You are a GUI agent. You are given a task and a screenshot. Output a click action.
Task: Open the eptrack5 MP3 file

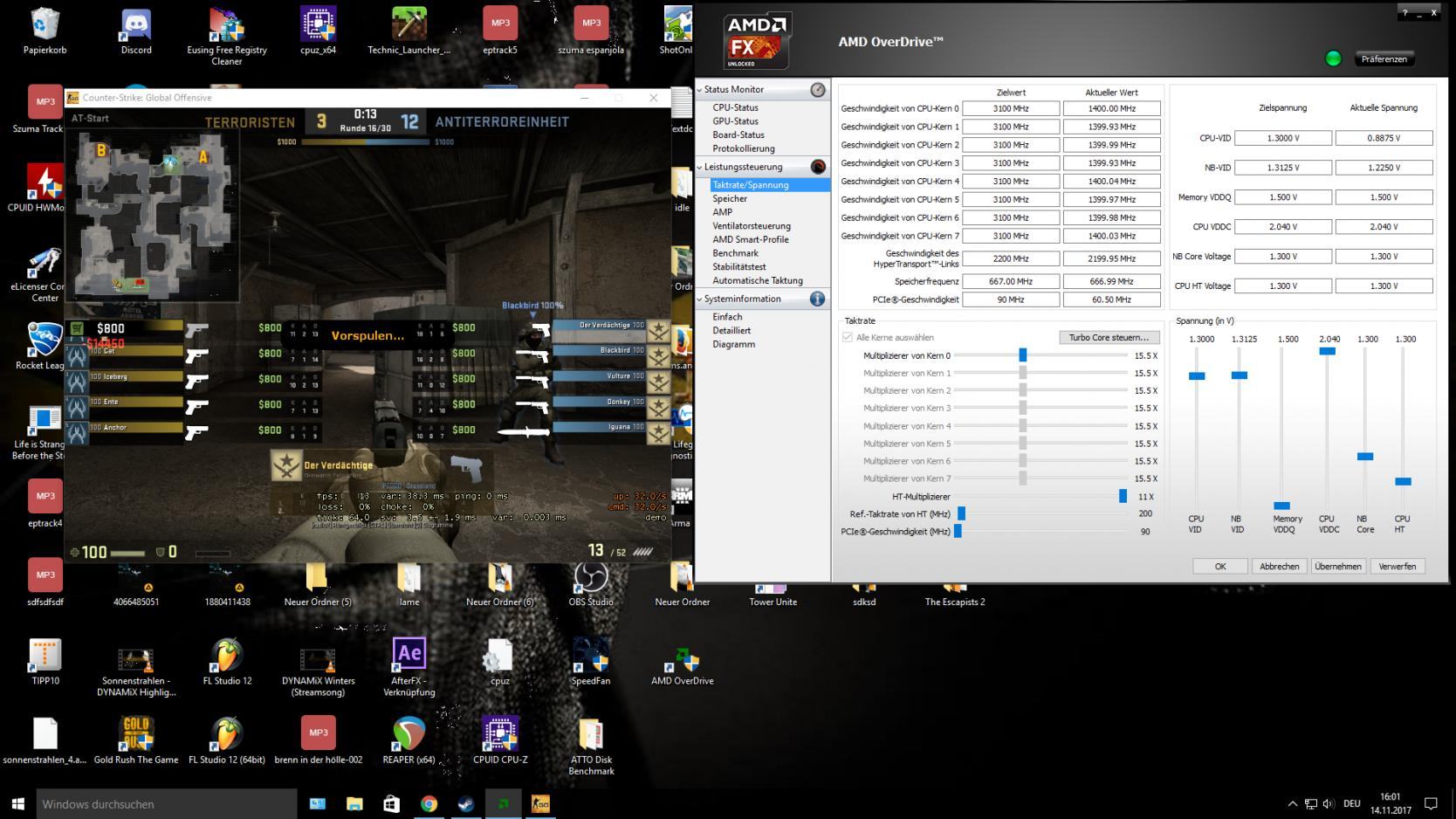coord(500,31)
